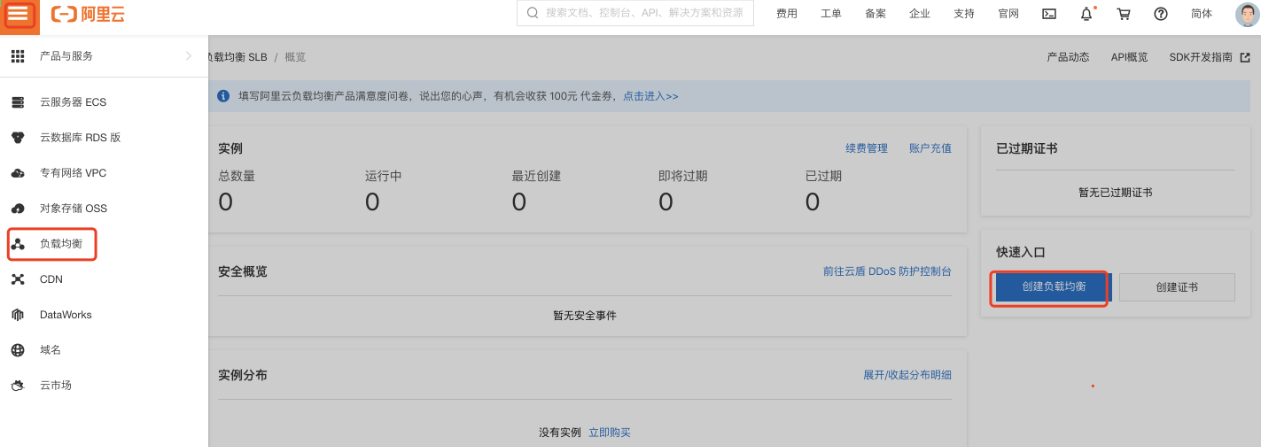
Task: Open 前往云盾 DDoS 防护控制台 link
Action: [887, 271]
